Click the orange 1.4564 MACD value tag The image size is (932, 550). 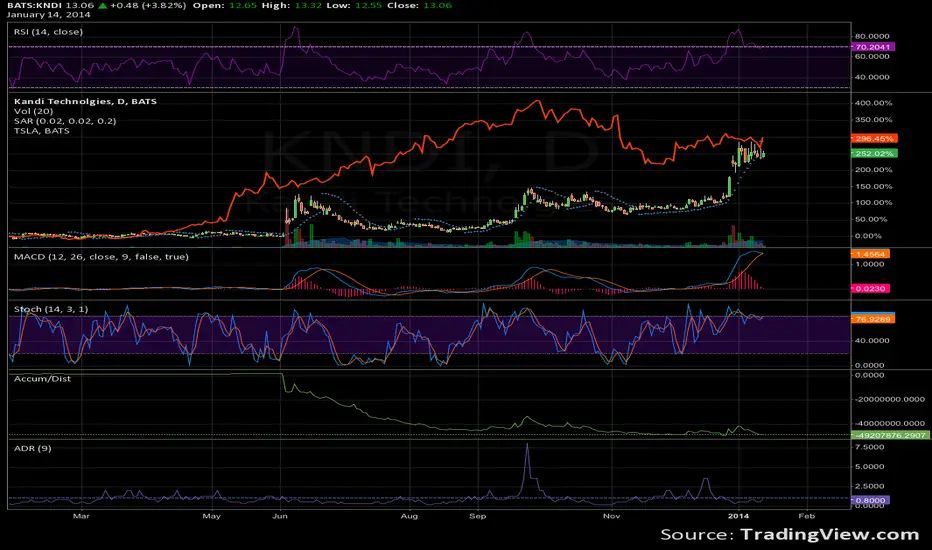870,254
